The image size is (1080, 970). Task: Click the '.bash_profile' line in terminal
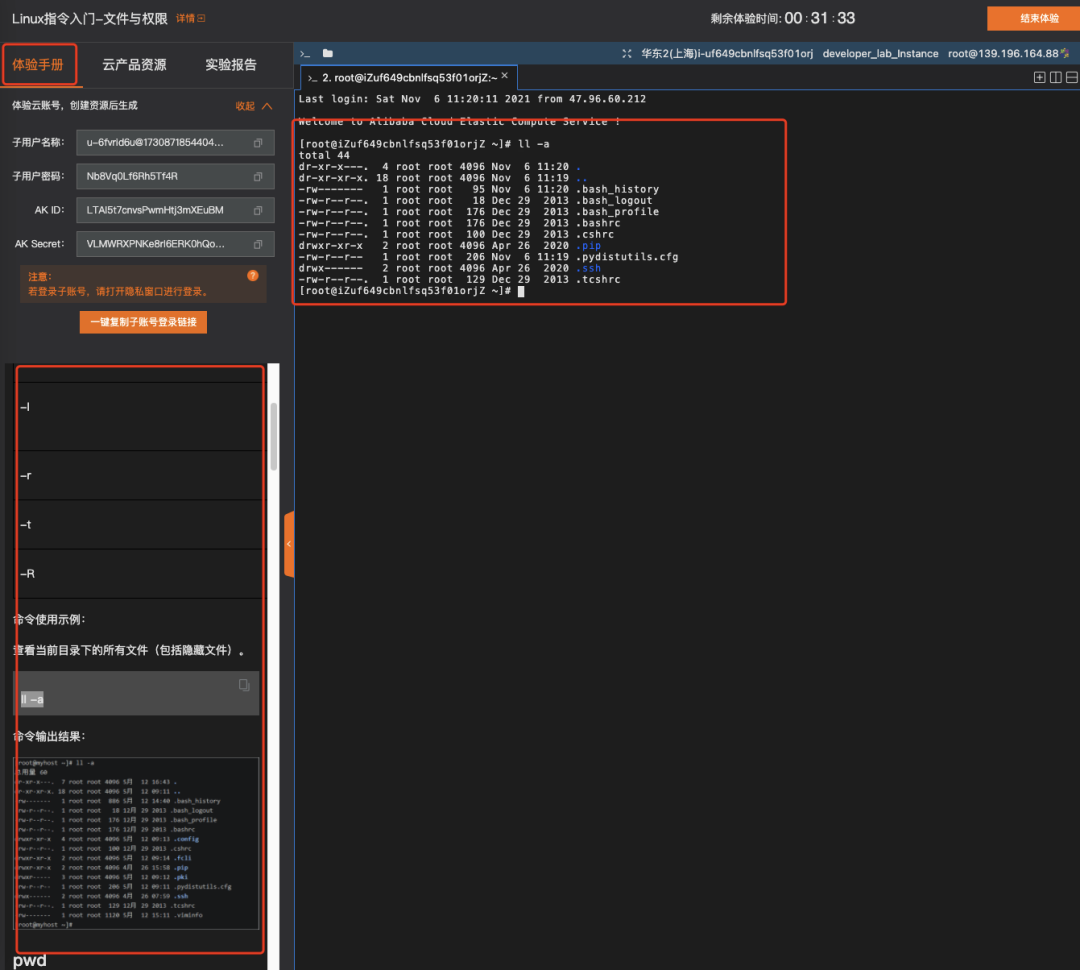(479, 212)
